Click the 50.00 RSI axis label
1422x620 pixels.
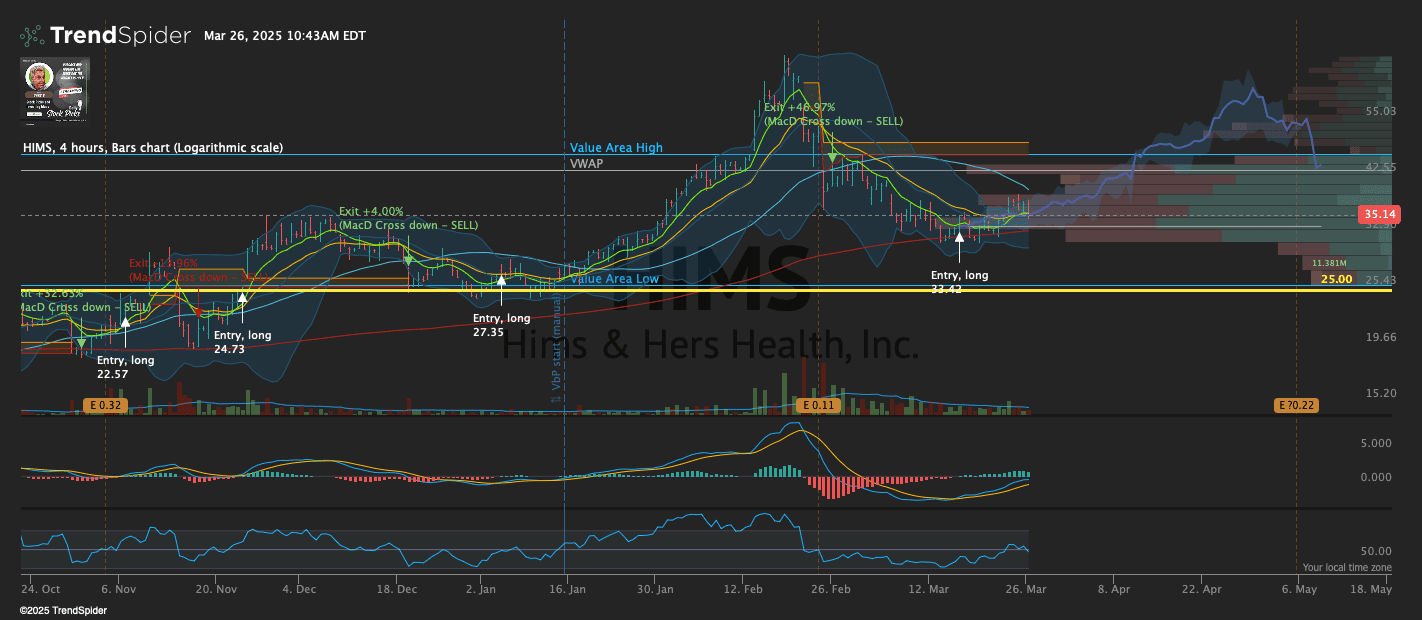(1376, 551)
